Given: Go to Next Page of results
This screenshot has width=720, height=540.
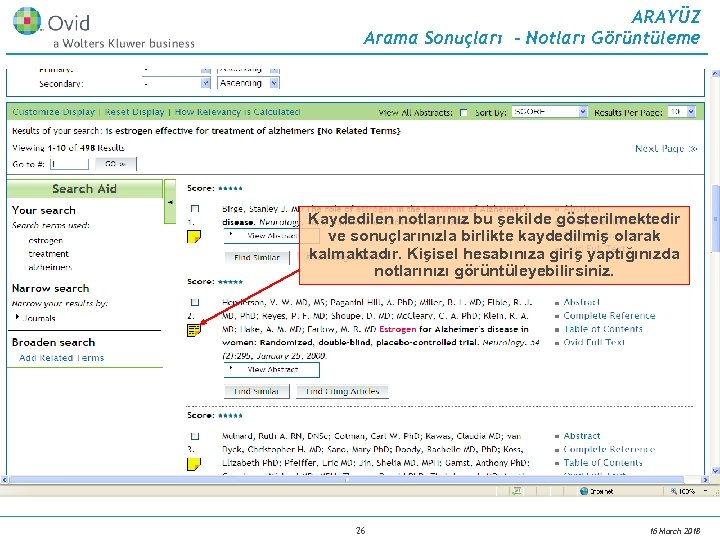Looking at the screenshot, I should point(666,148).
